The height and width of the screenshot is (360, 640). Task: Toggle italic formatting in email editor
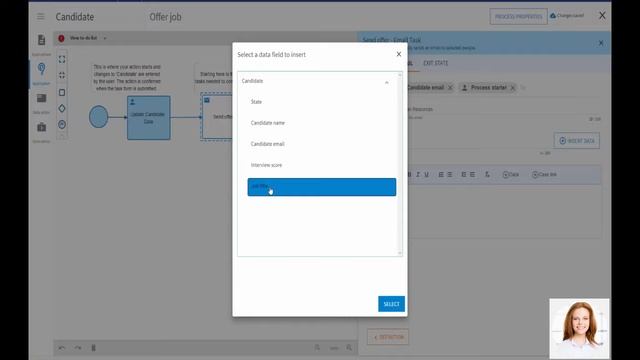click(x=418, y=175)
